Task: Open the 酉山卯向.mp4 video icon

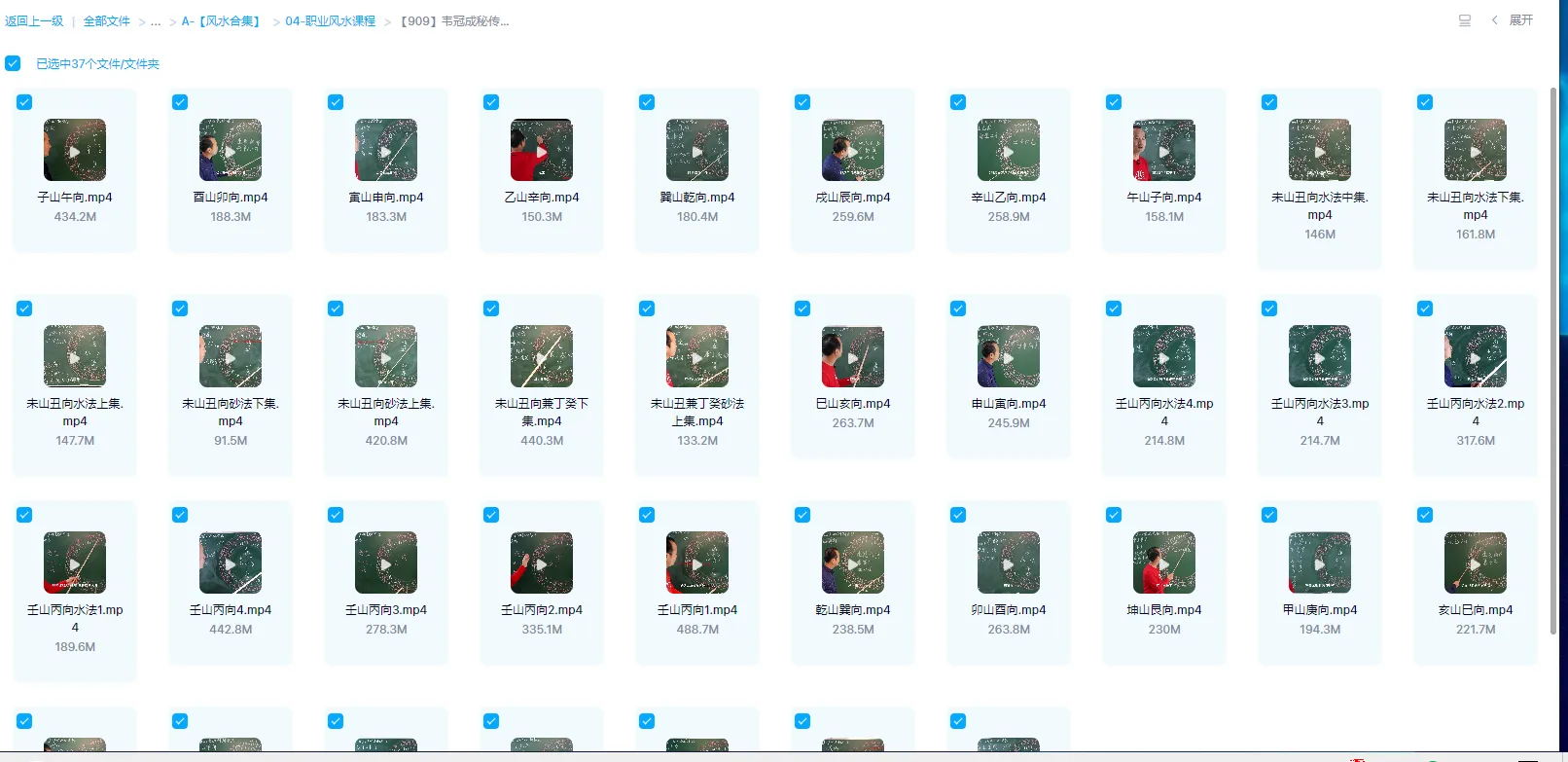Action: [x=231, y=150]
